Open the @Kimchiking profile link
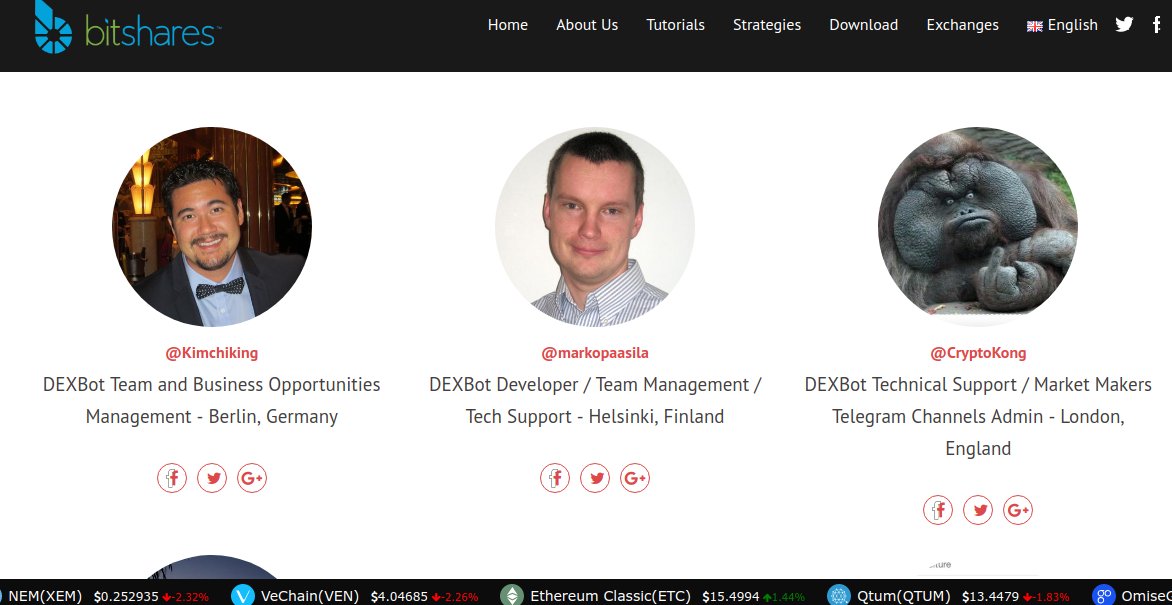 (211, 352)
